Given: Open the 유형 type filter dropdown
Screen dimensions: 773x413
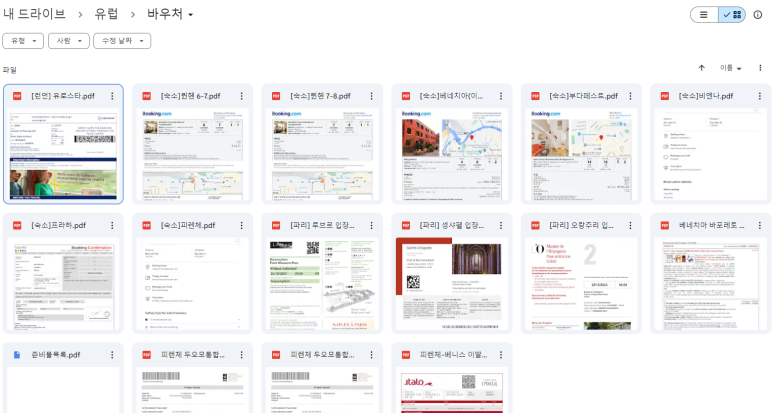Looking at the screenshot, I should point(23,41).
